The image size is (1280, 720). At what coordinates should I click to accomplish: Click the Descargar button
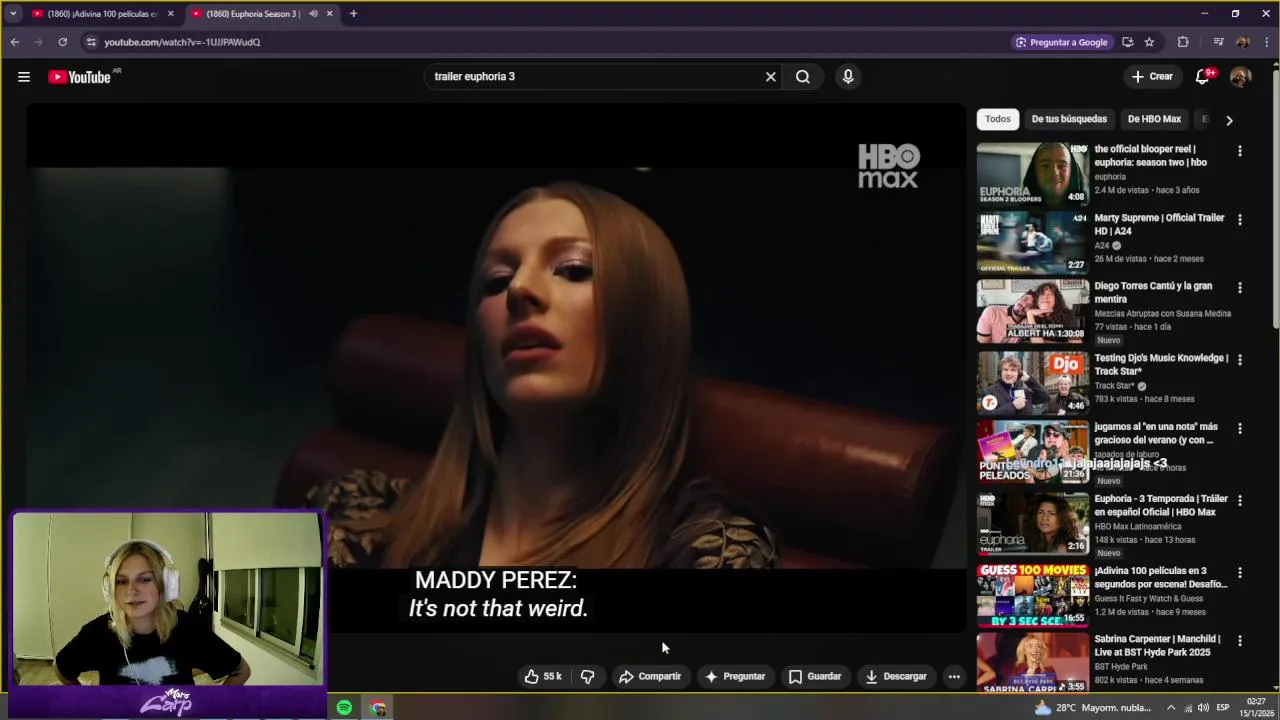click(896, 677)
